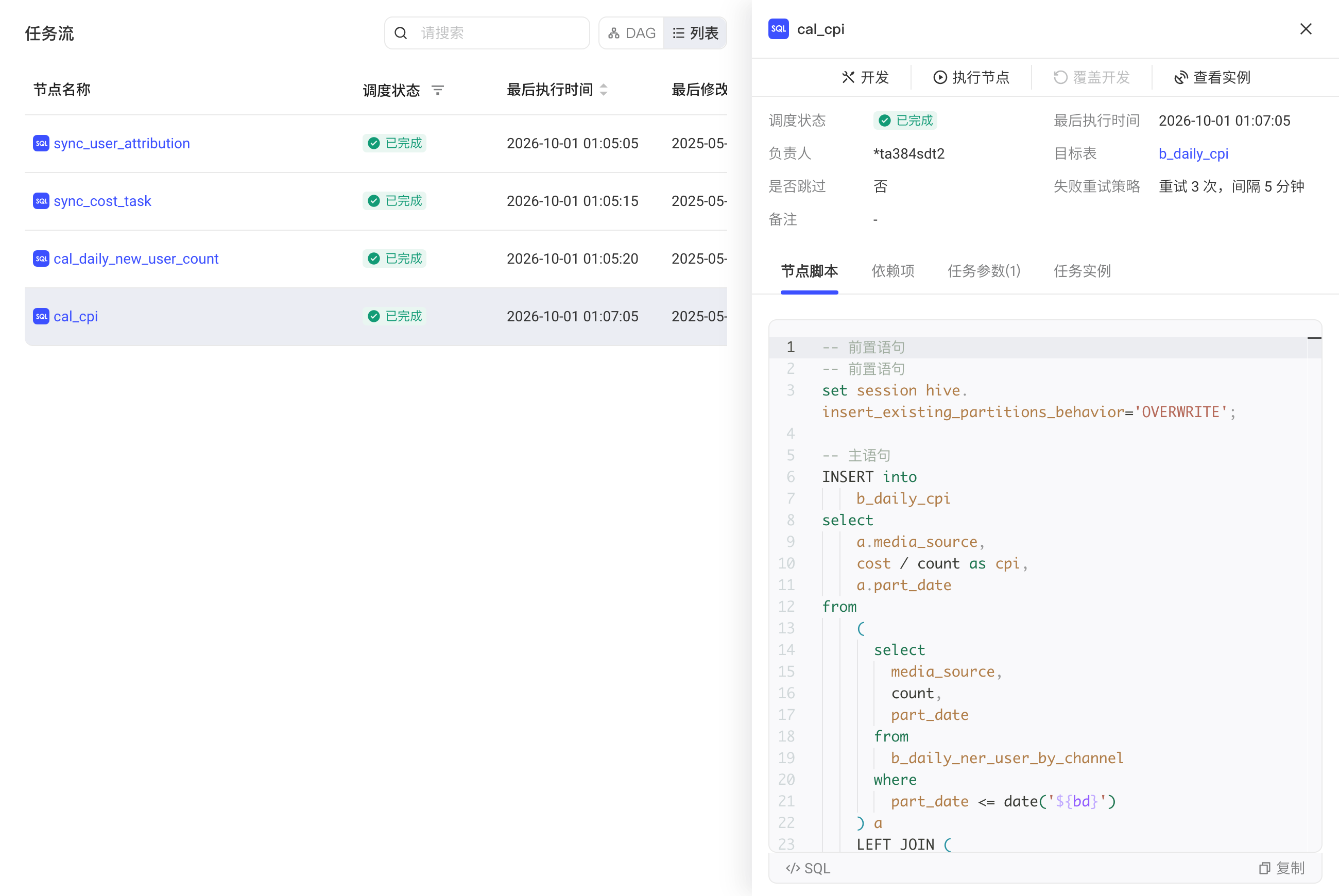Click SQL icon beside sync_cost_task

pyautogui.click(x=41, y=201)
